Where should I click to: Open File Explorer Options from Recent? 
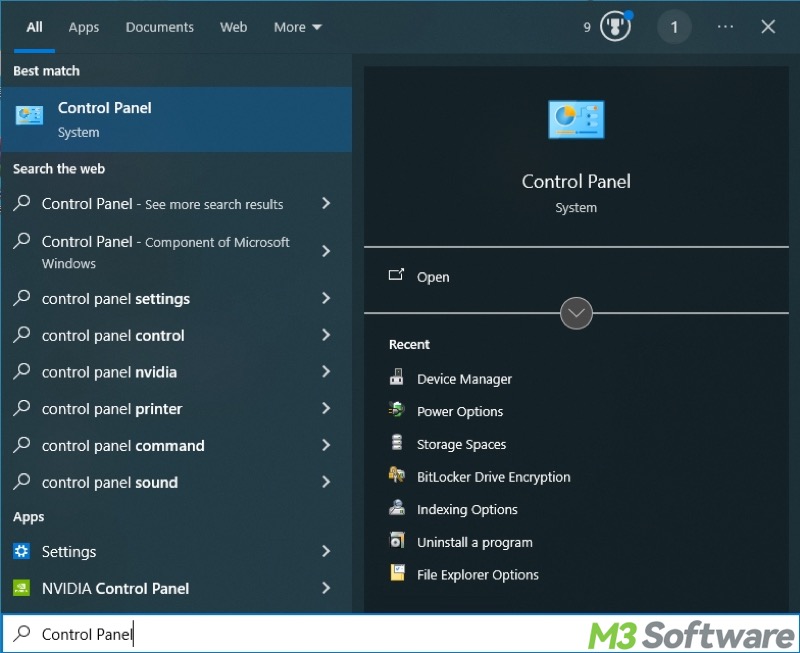point(477,575)
